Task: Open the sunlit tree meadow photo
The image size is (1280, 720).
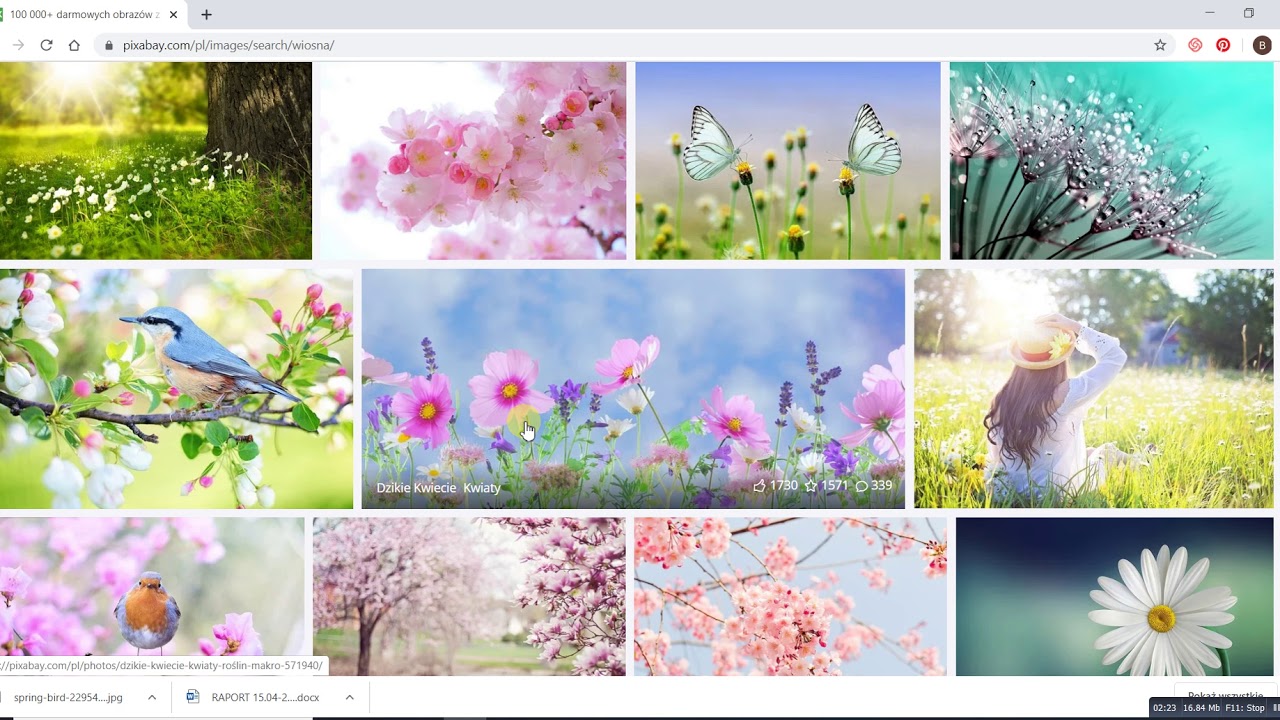Action: tap(156, 161)
